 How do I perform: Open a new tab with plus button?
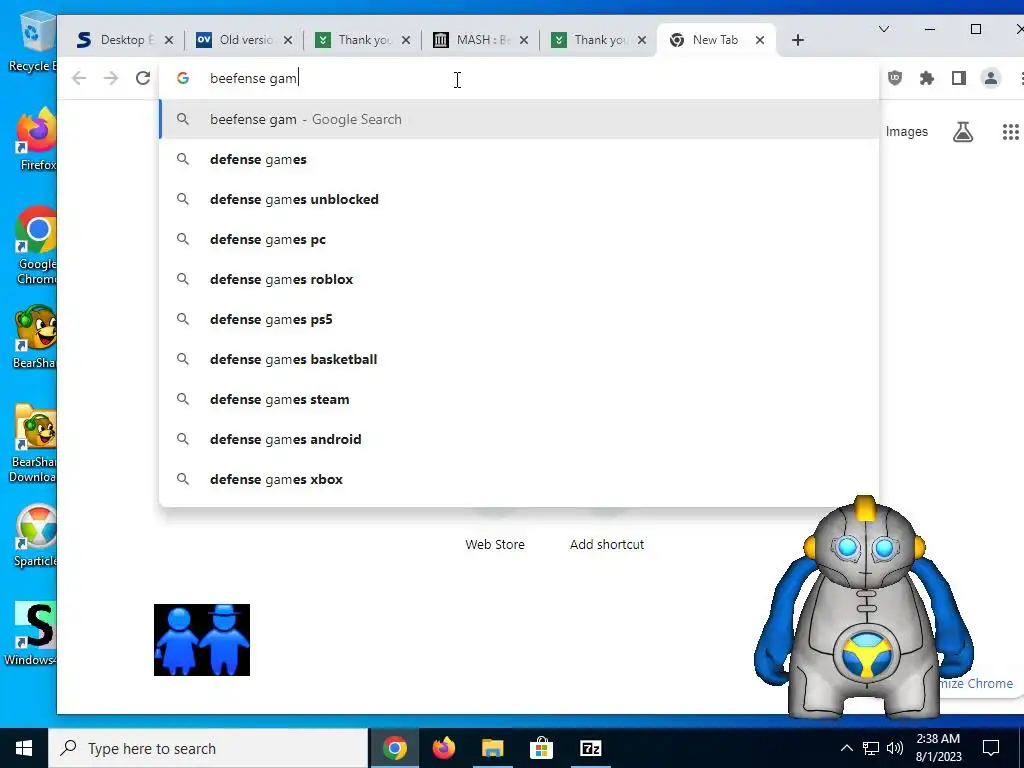tap(797, 40)
